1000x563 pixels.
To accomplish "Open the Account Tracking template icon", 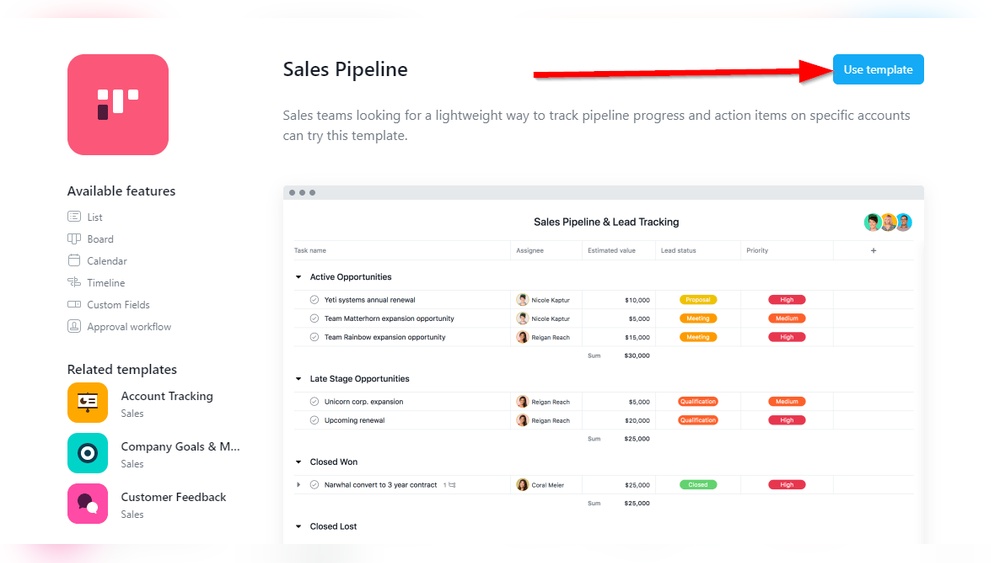I will (87, 402).
